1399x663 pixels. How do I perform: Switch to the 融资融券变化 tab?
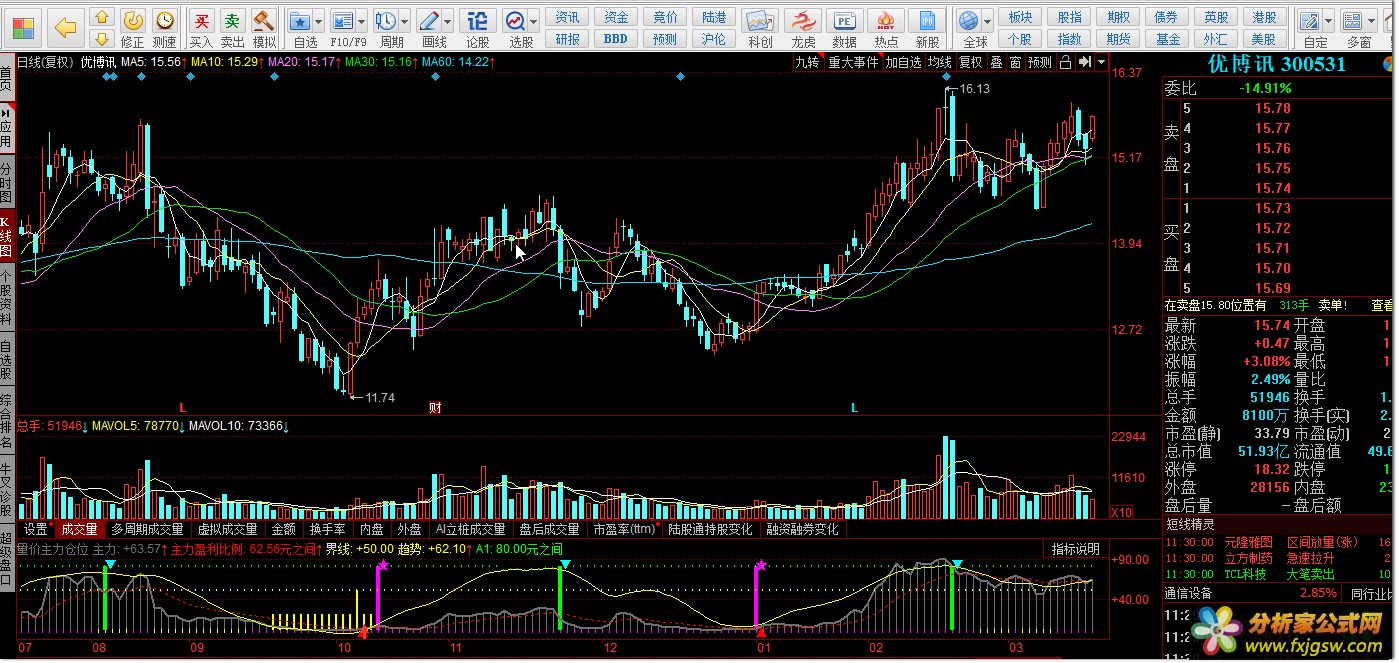click(803, 529)
